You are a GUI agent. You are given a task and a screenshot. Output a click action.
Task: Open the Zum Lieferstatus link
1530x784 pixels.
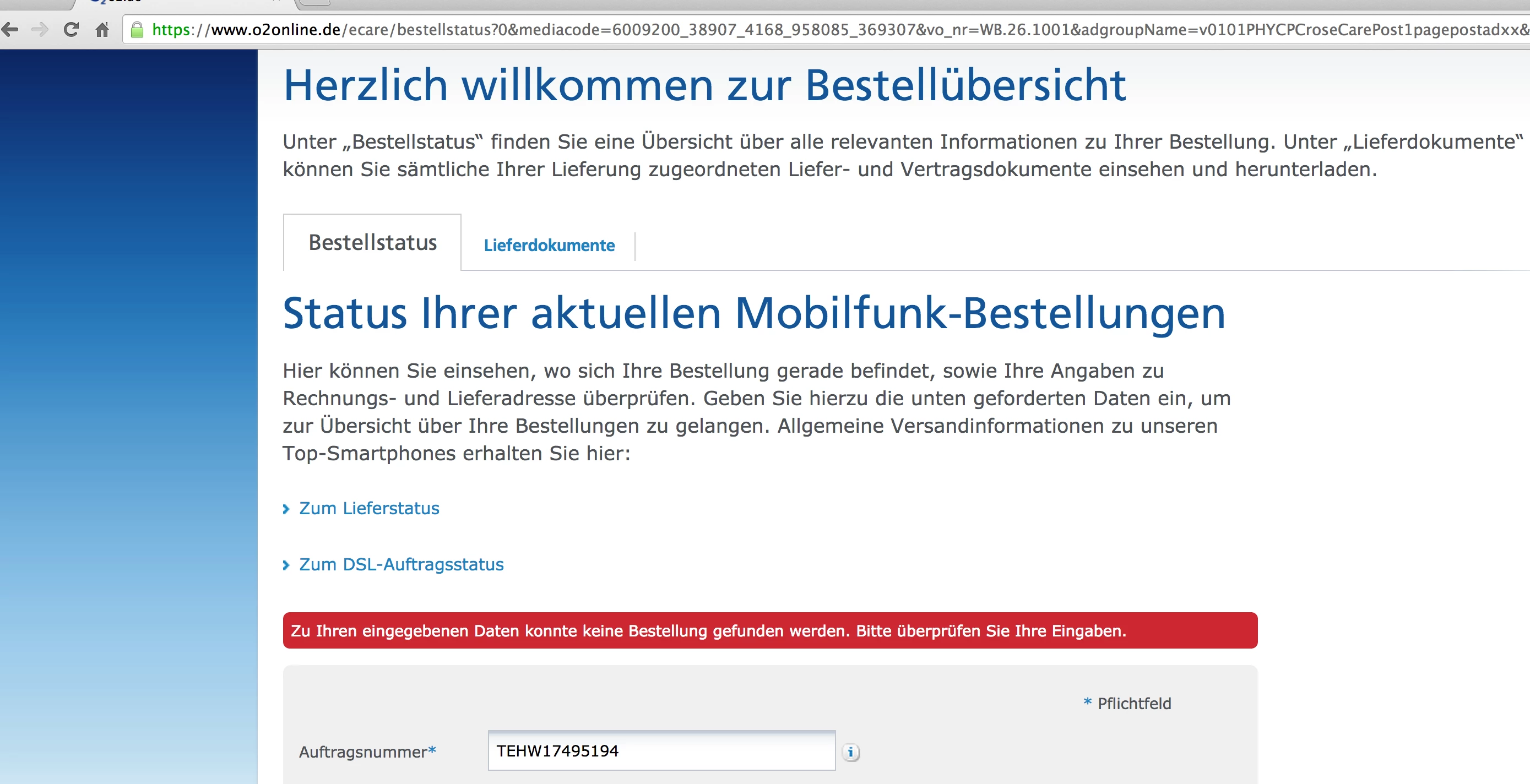coord(369,508)
